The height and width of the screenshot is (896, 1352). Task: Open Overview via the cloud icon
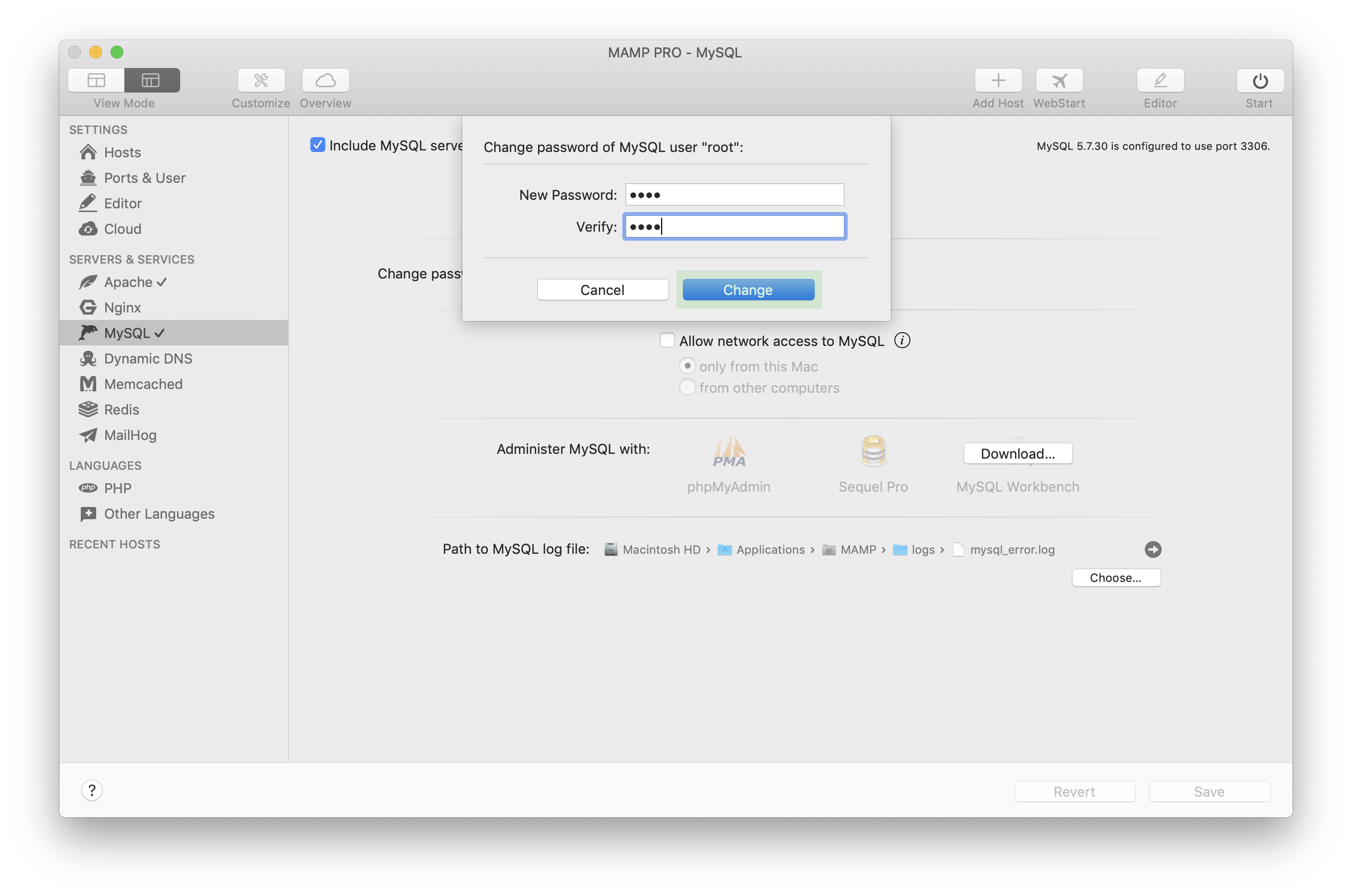click(x=325, y=80)
